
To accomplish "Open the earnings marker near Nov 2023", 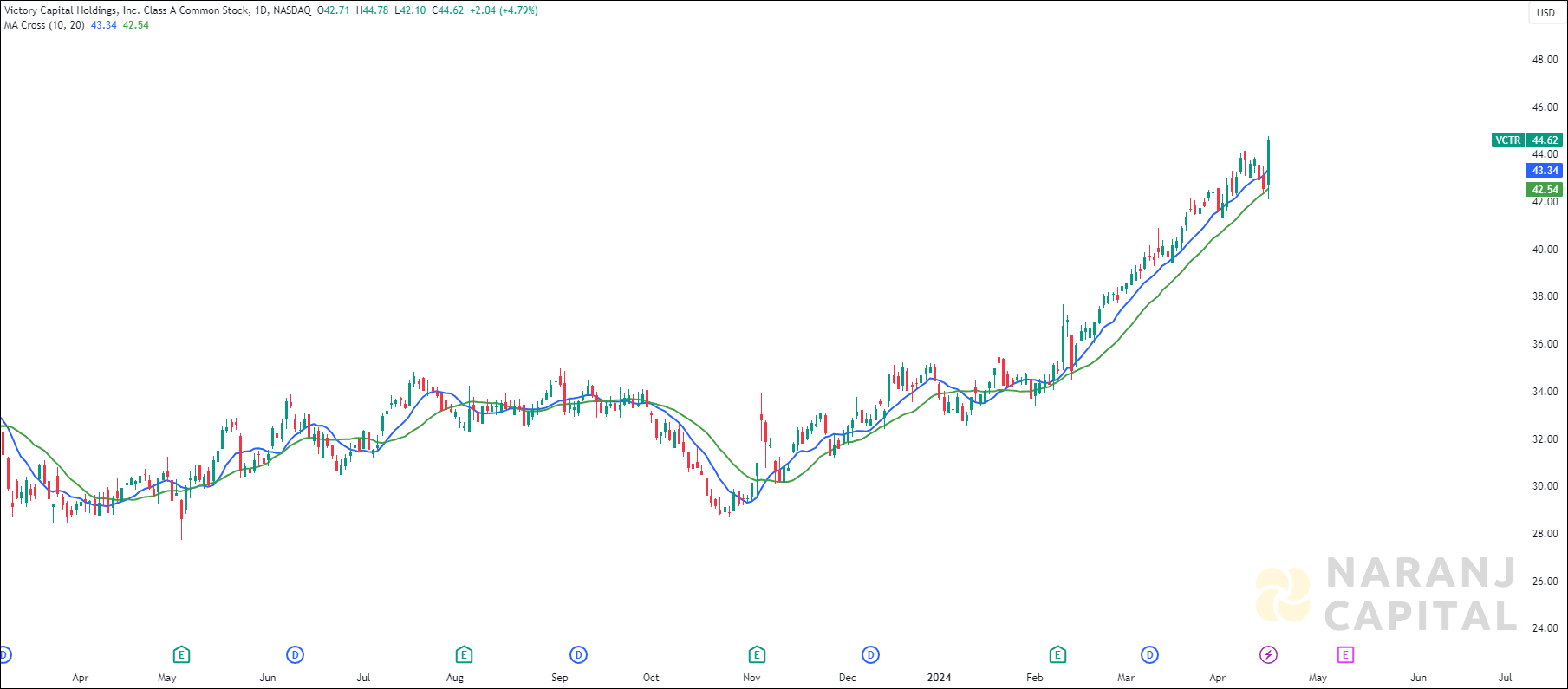I will [x=757, y=654].
